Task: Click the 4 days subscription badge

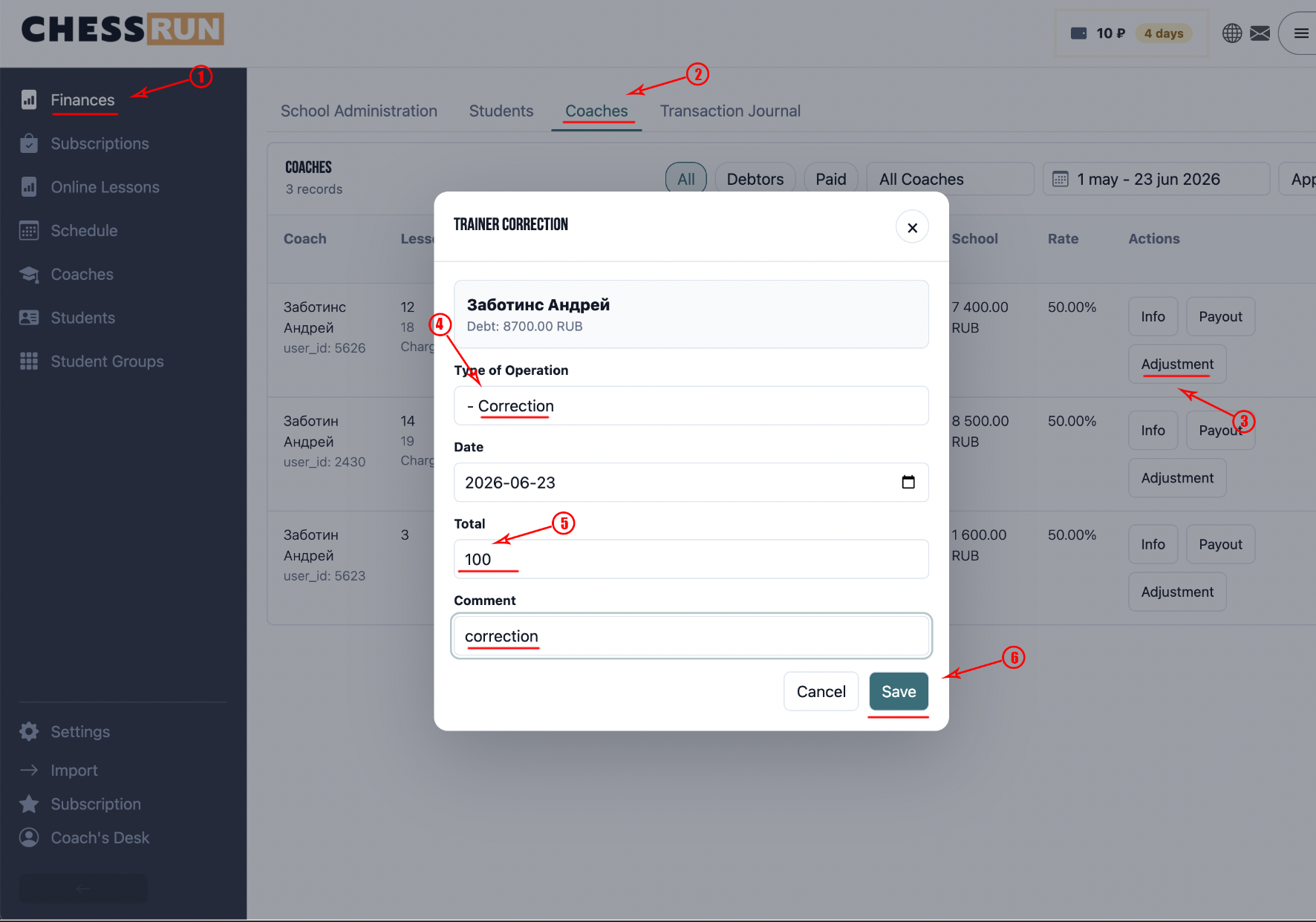Action: point(1163,33)
